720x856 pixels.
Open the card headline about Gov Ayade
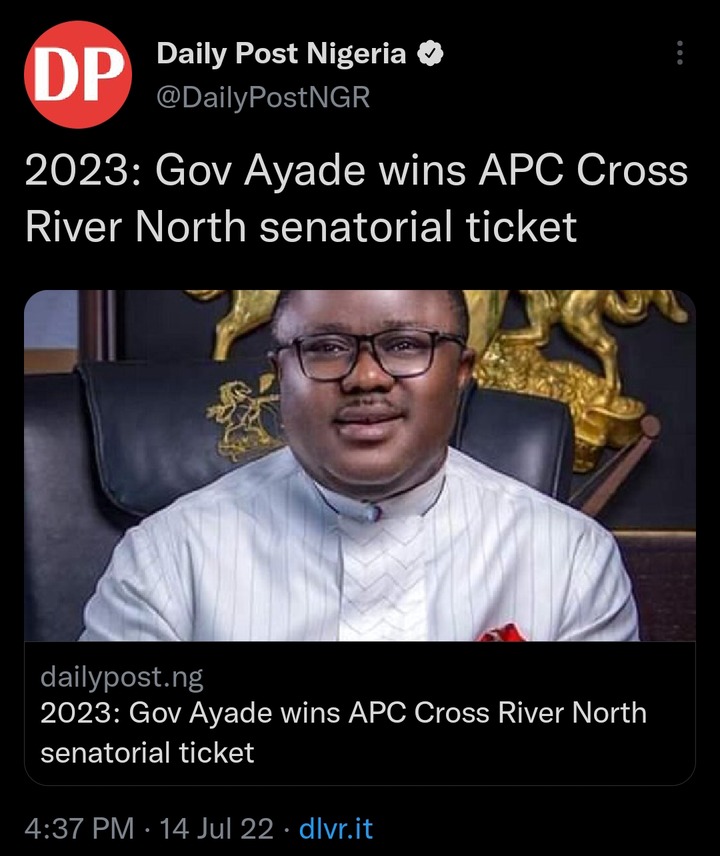pos(343,733)
